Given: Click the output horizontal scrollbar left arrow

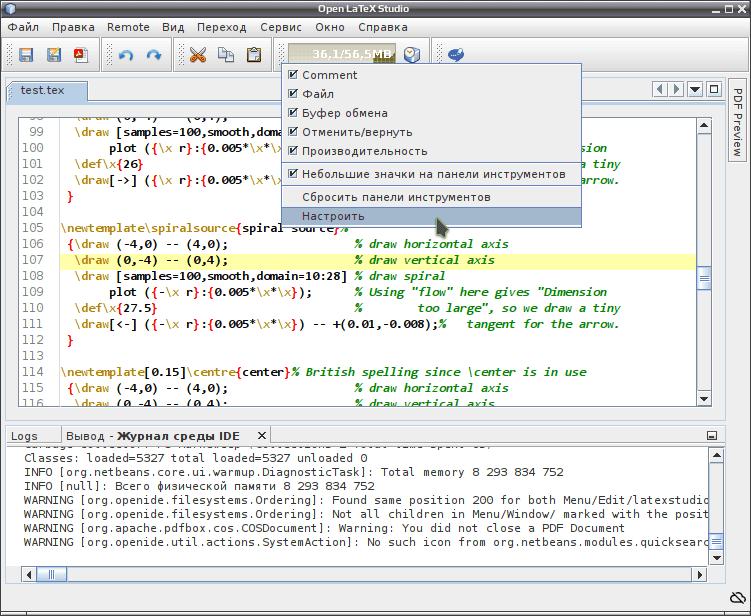Looking at the screenshot, I should (29, 574).
